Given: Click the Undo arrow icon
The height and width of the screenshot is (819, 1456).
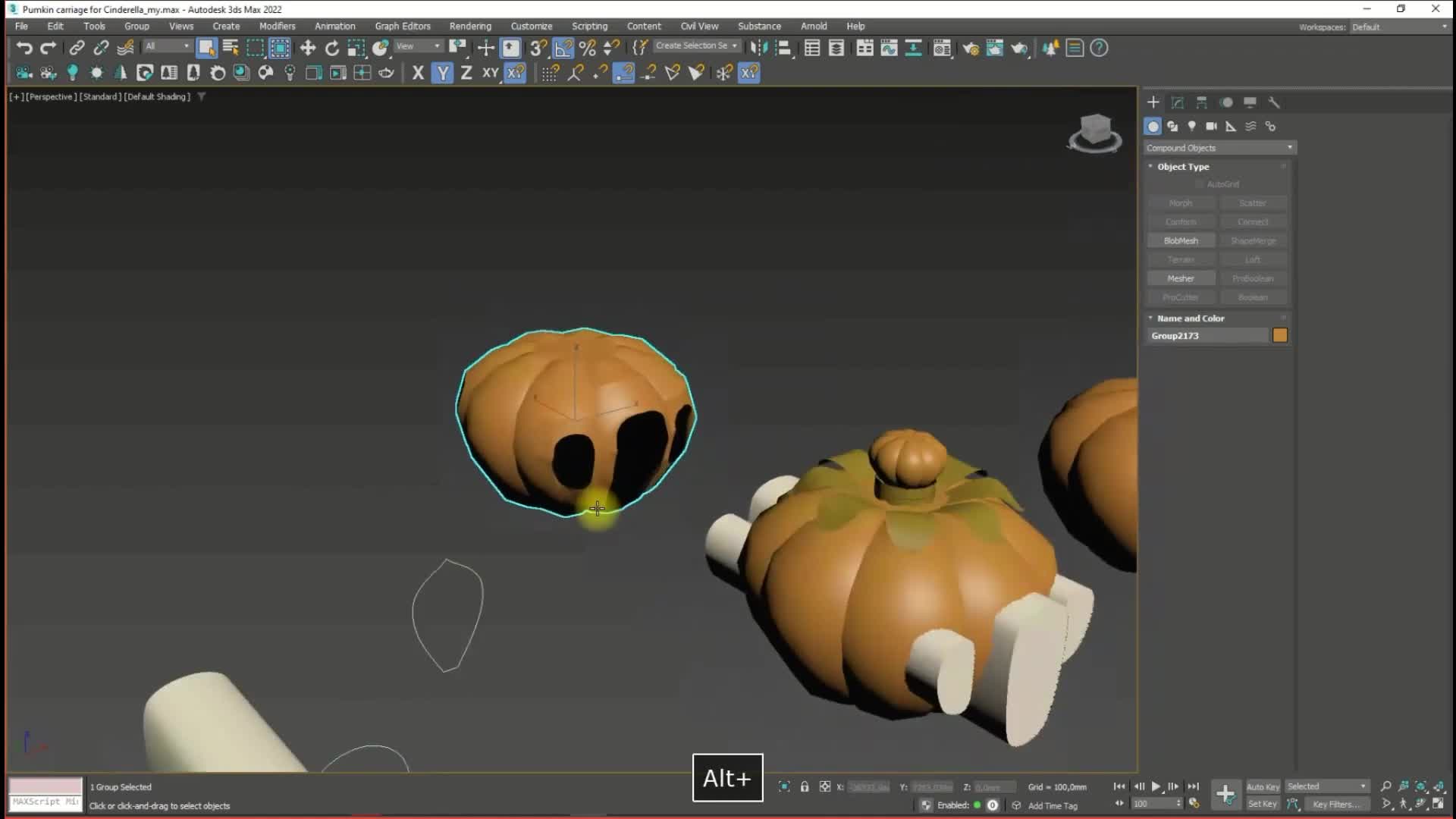Looking at the screenshot, I should (x=24, y=49).
